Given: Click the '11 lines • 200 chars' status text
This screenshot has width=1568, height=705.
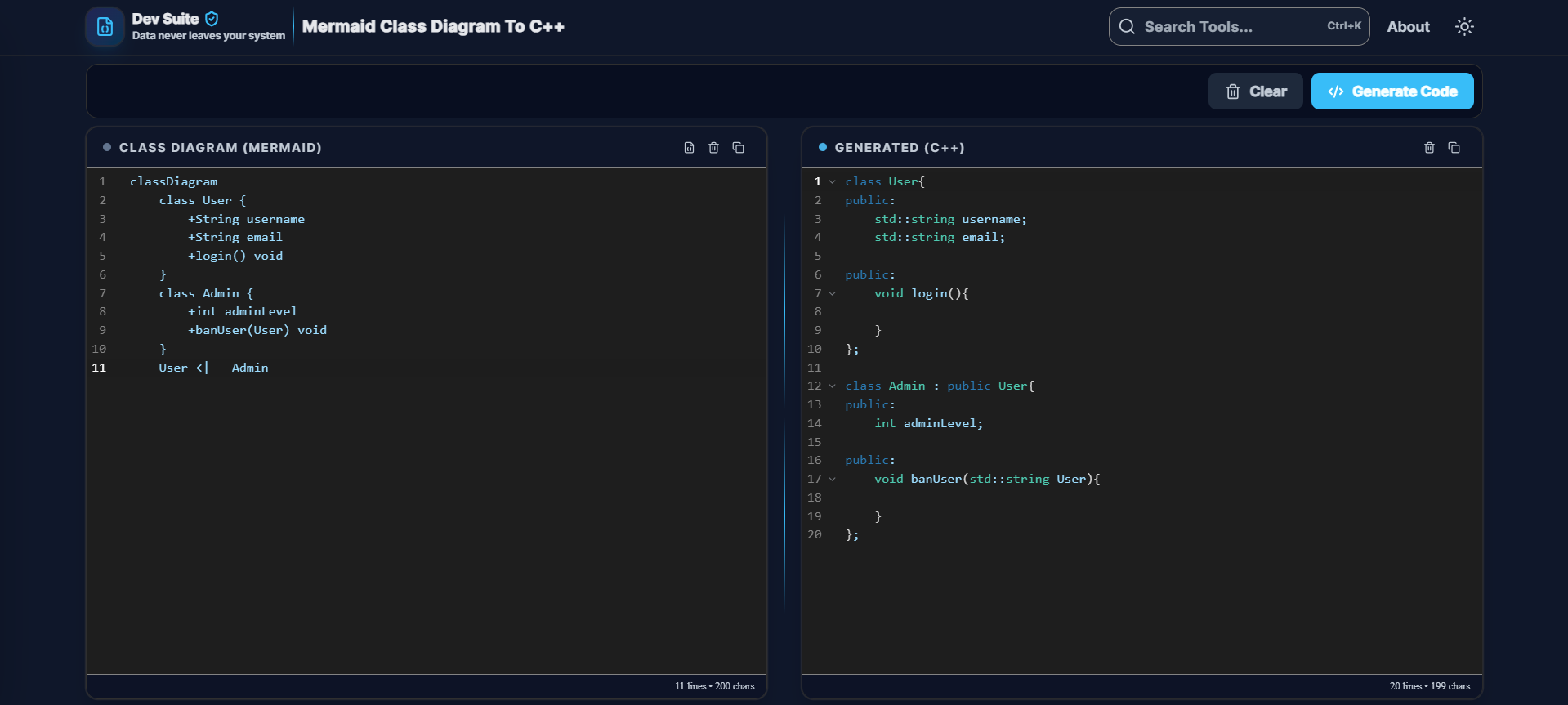Looking at the screenshot, I should click(x=714, y=686).
